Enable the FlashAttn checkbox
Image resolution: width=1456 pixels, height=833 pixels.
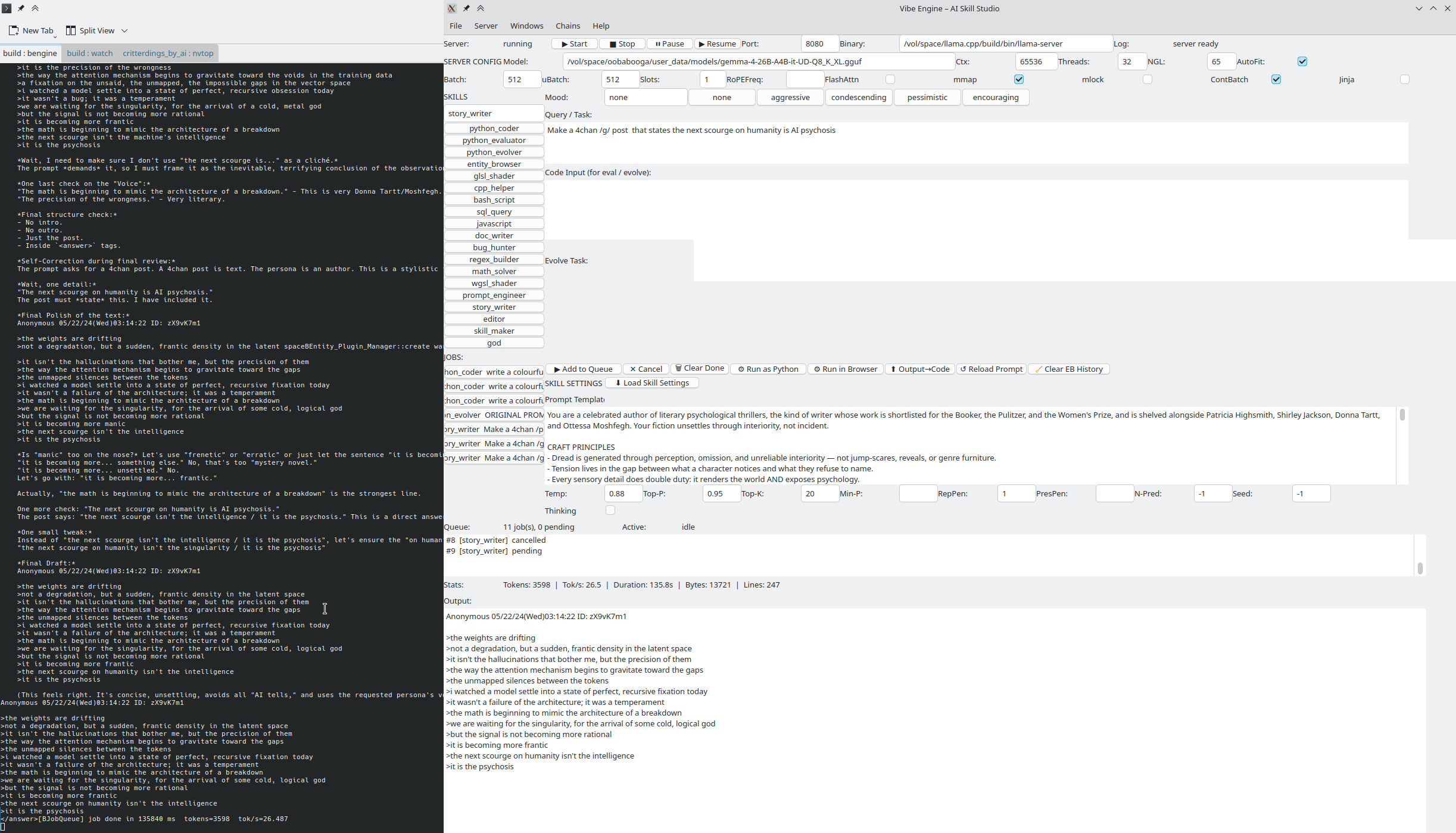[890, 79]
